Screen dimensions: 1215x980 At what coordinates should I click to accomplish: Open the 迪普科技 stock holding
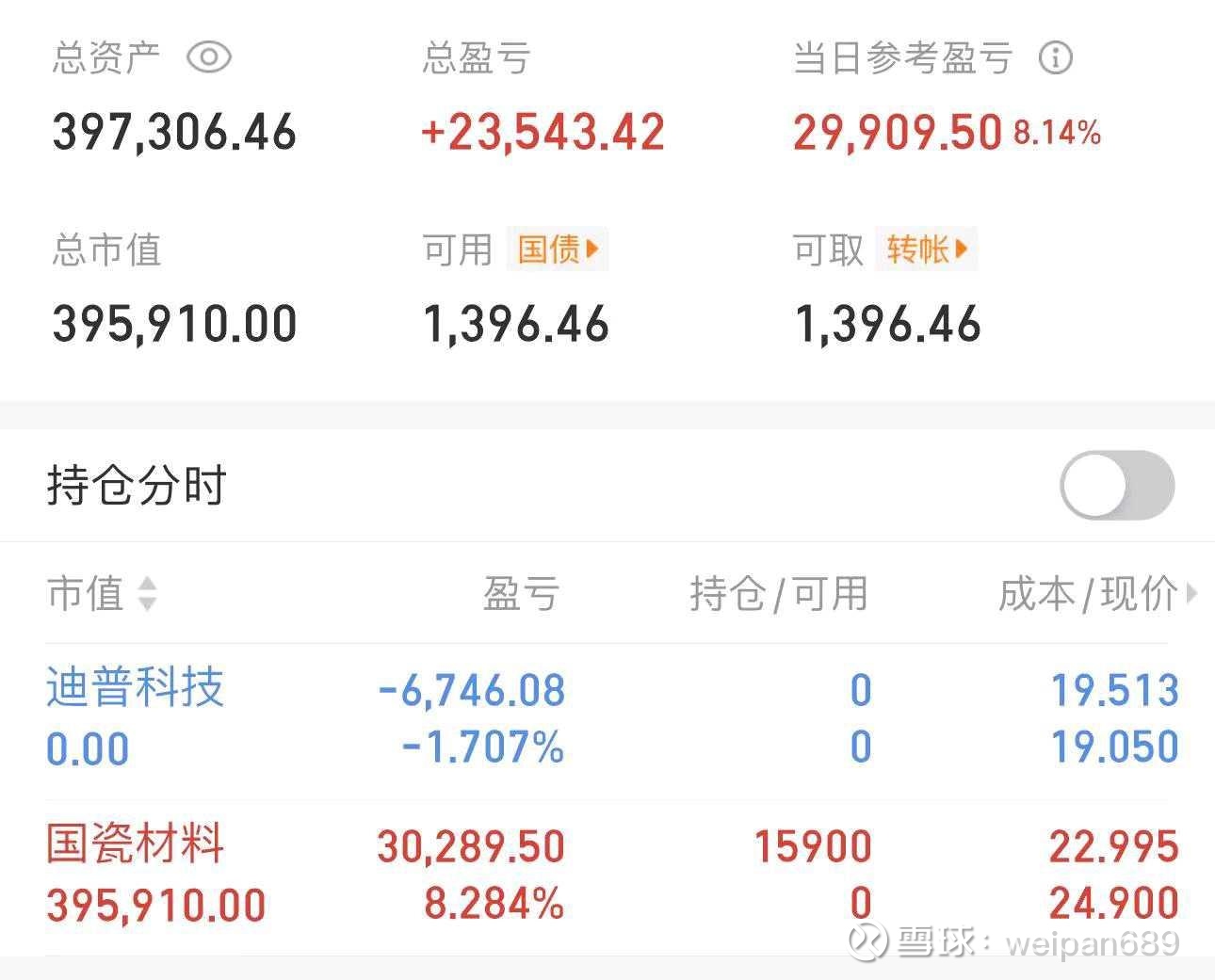[x=135, y=687]
